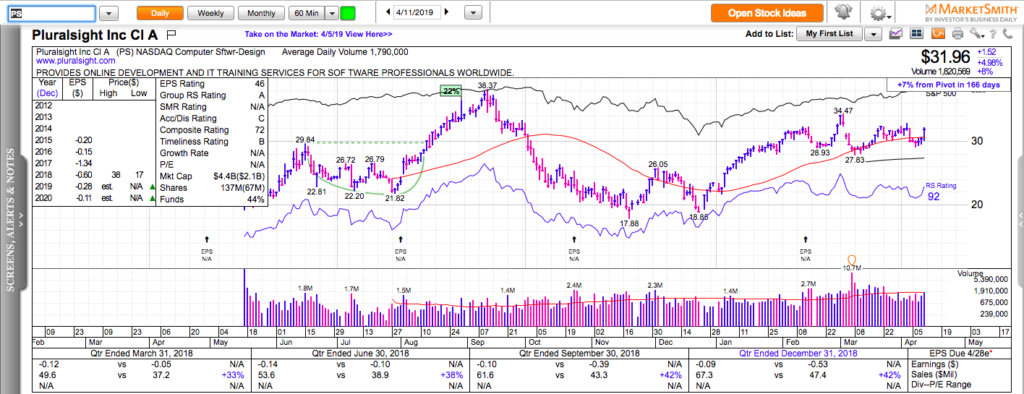Click Mkt Cap $4.4B($2.1B) value
The width and height of the screenshot is (1024, 394).
(x=239, y=176)
